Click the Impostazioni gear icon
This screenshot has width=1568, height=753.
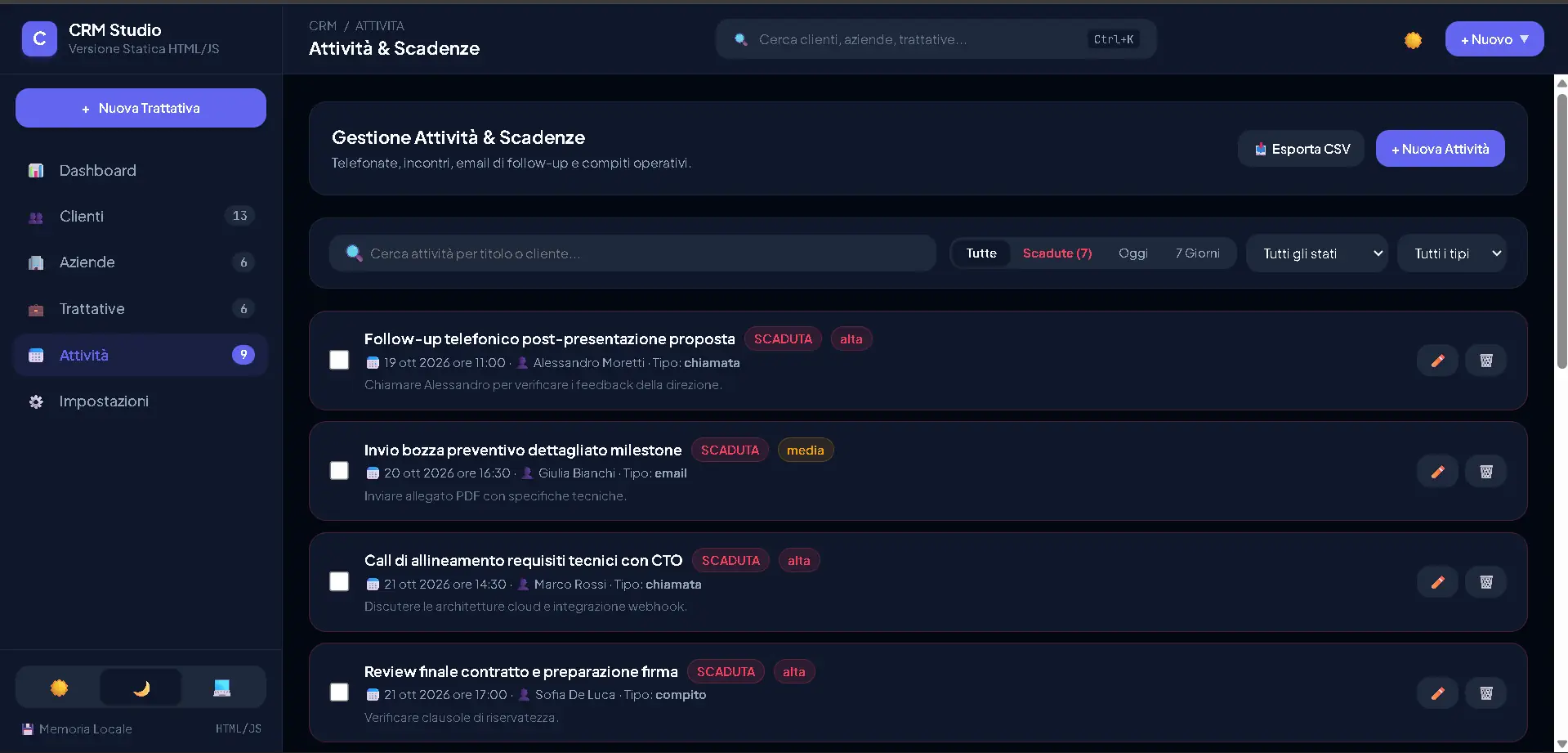pyautogui.click(x=36, y=401)
